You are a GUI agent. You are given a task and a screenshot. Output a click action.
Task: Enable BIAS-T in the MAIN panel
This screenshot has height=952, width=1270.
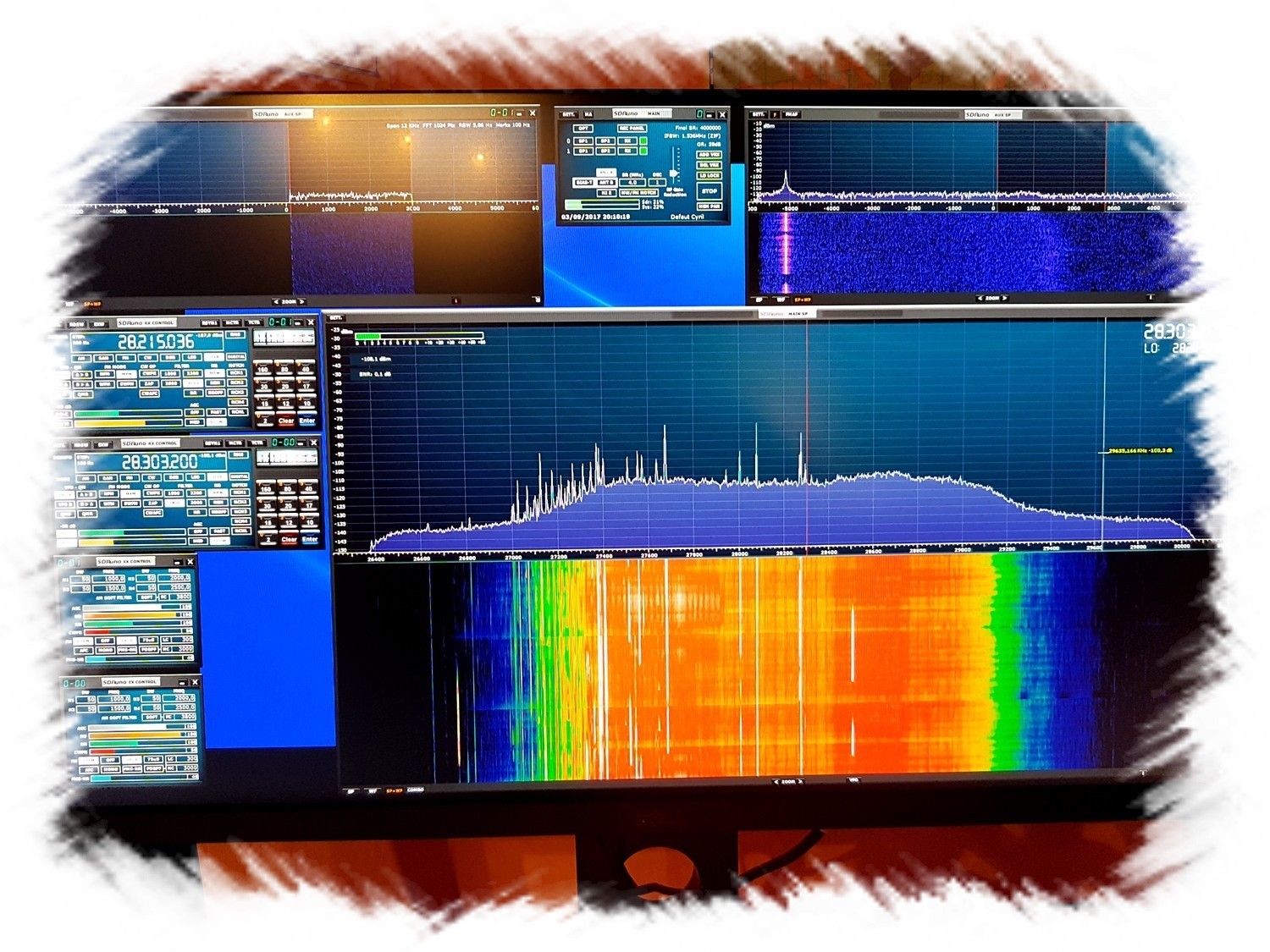pyautogui.click(x=584, y=183)
